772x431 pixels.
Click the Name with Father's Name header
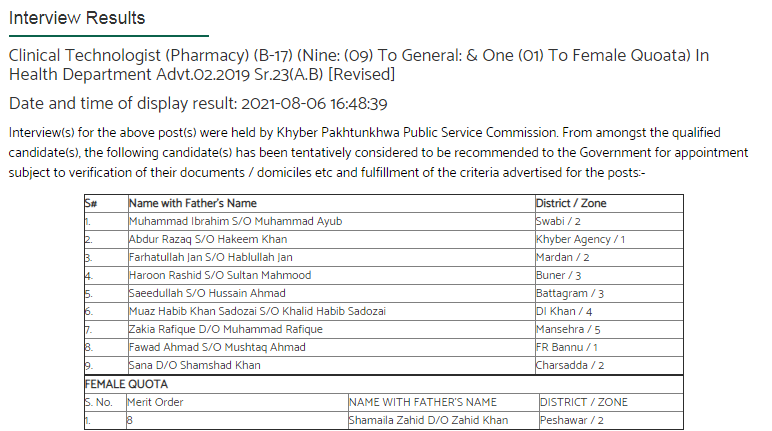pyautogui.click(x=193, y=203)
